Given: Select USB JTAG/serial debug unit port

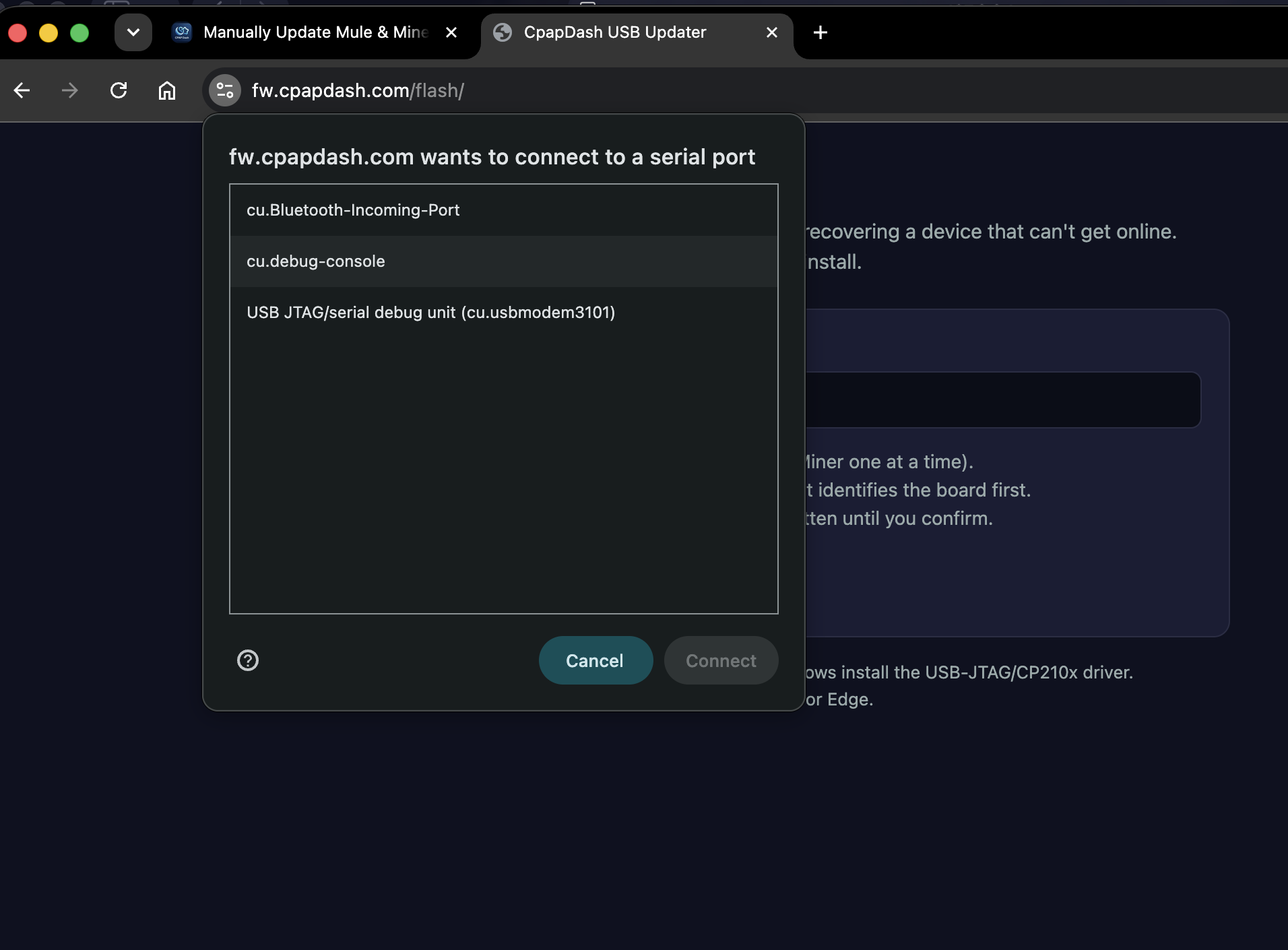Looking at the screenshot, I should tap(504, 313).
